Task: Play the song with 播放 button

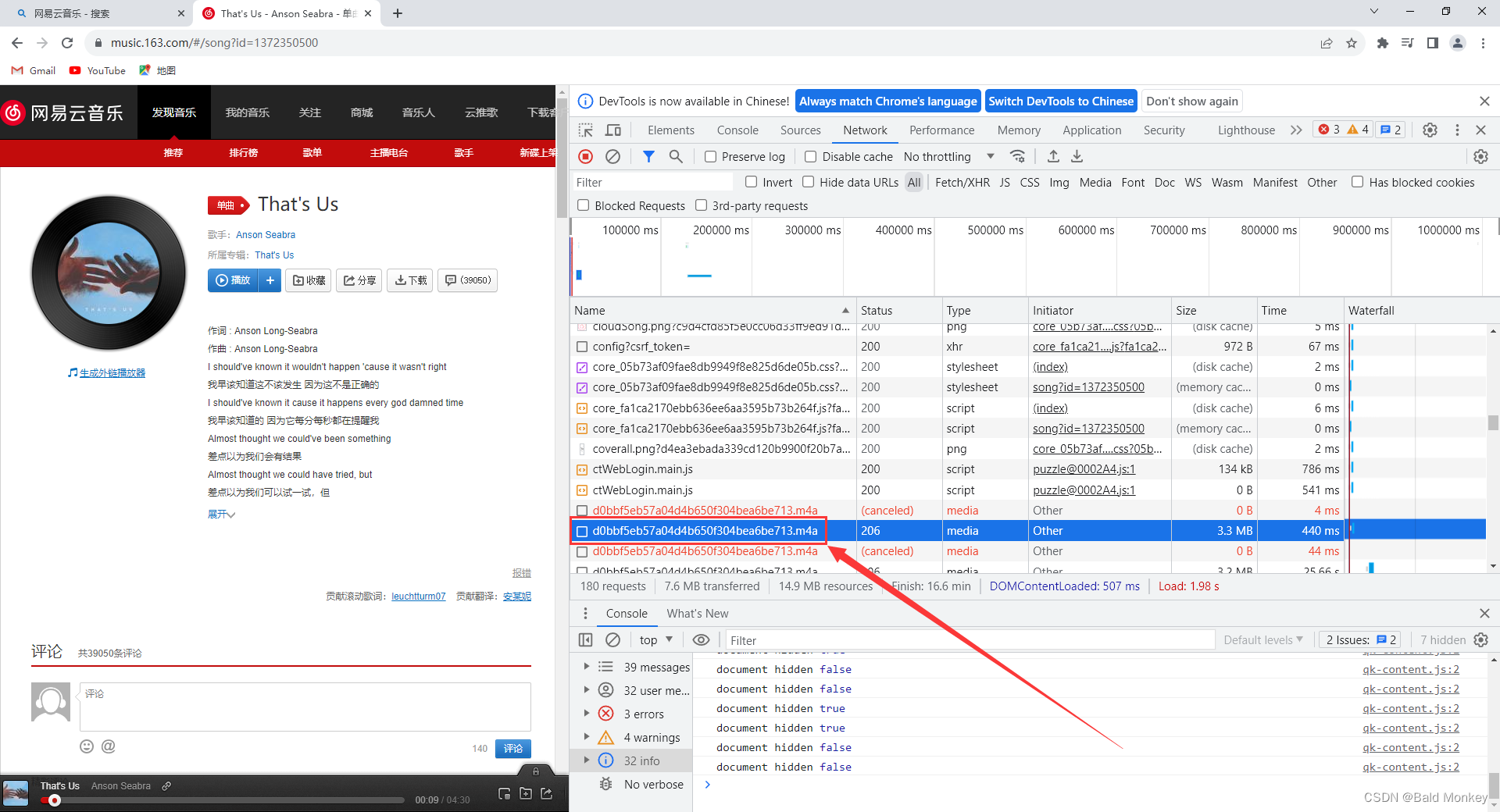Action: tap(233, 280)
